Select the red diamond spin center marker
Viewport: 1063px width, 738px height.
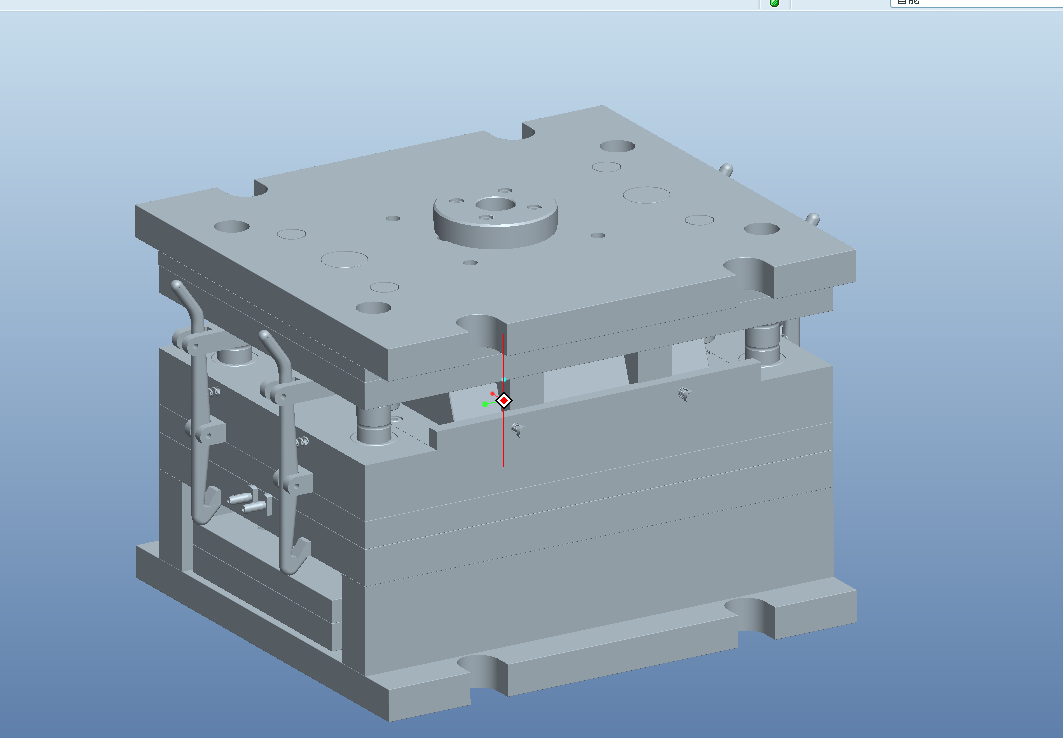pyautogui.click(x=504, y=401)
